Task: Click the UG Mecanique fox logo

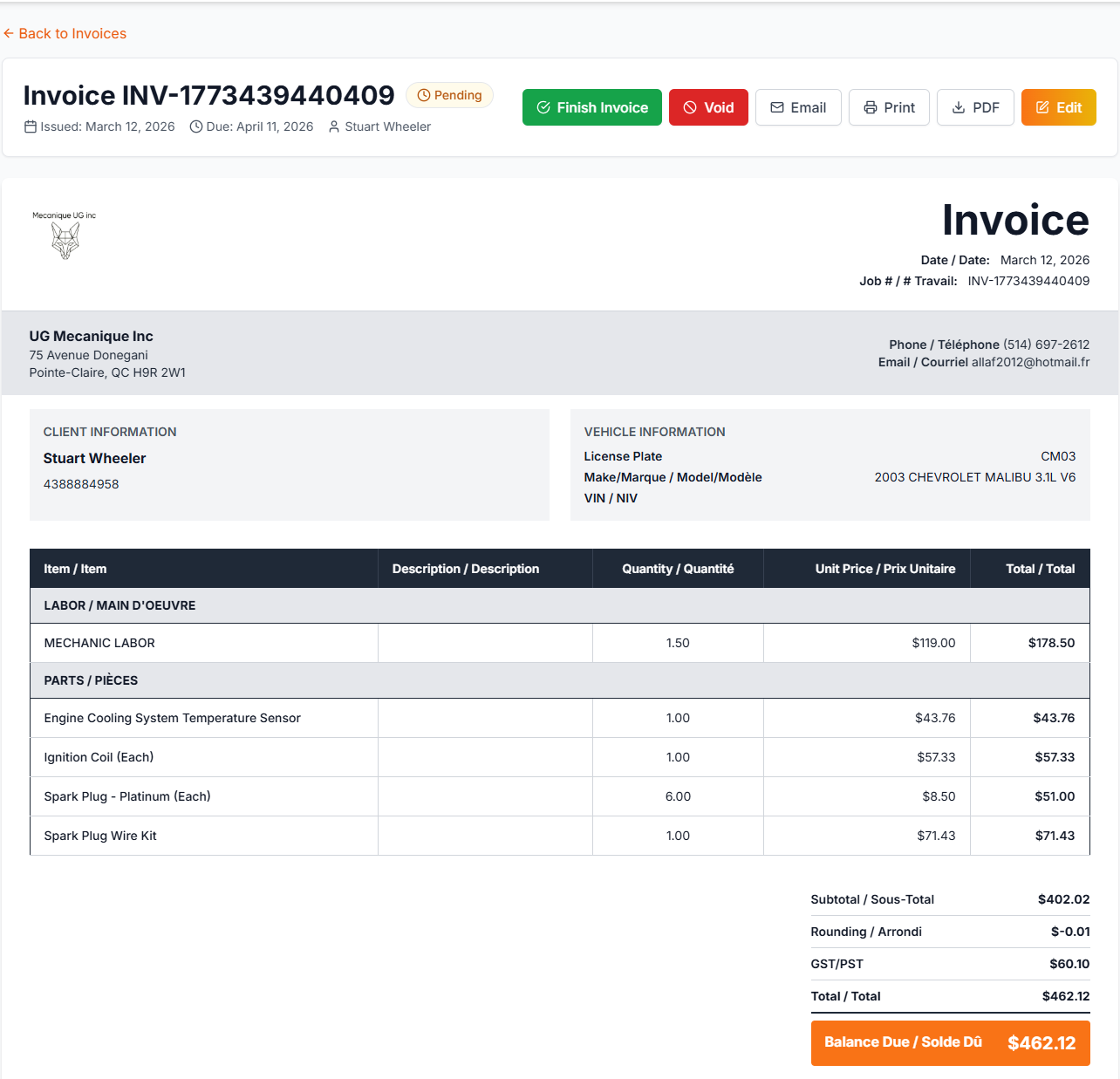Action: tap(65, 236)
